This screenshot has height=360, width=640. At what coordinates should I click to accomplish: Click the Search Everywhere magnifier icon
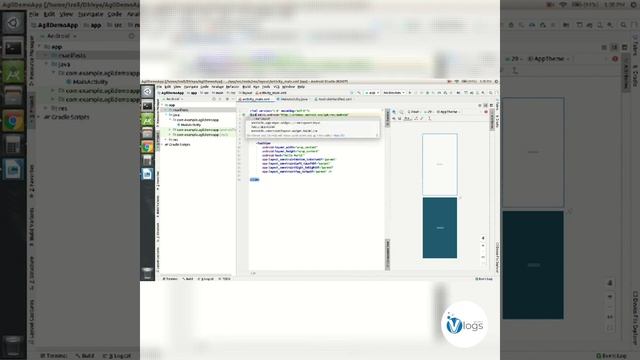[x=491, y=93]
